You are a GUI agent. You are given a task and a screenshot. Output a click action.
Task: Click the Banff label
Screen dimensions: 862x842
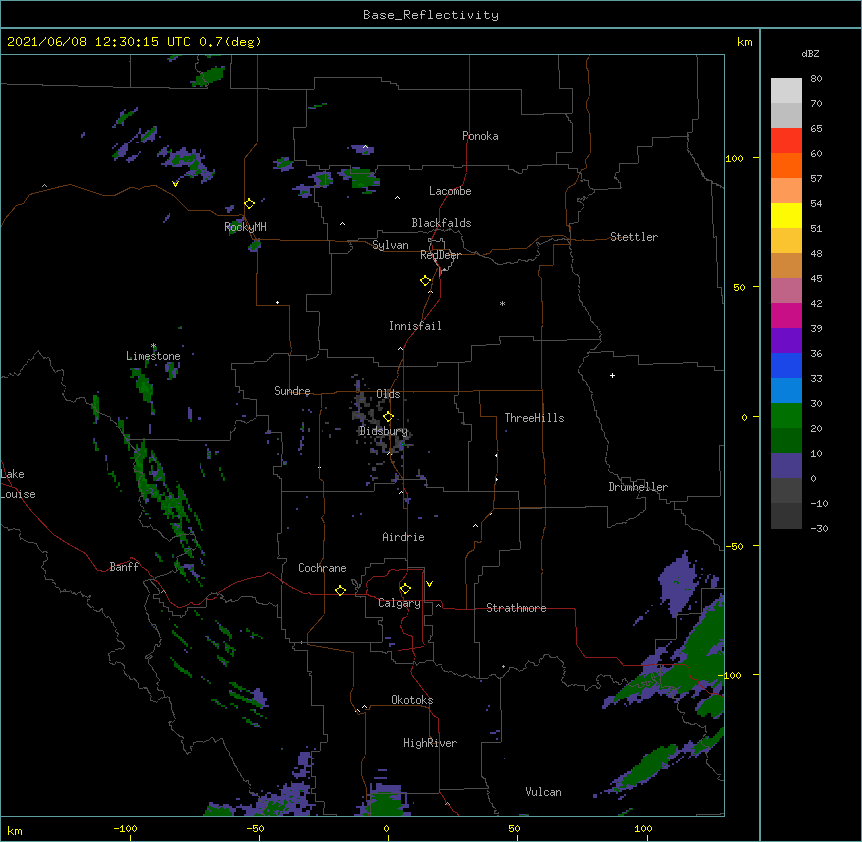coord(124,567)
